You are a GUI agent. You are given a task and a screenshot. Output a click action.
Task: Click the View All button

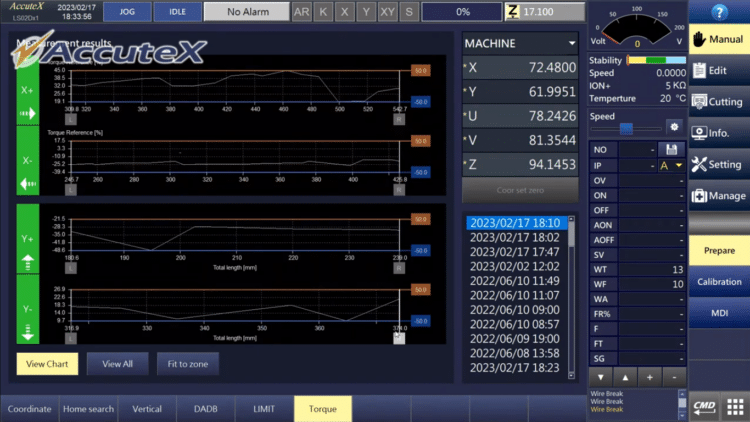pos(117,364)
